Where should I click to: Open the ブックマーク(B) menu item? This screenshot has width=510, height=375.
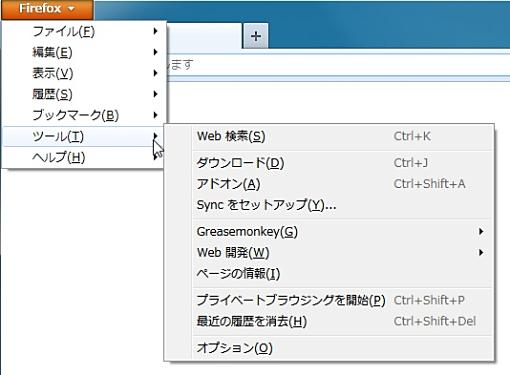click(x=85, y=115)
